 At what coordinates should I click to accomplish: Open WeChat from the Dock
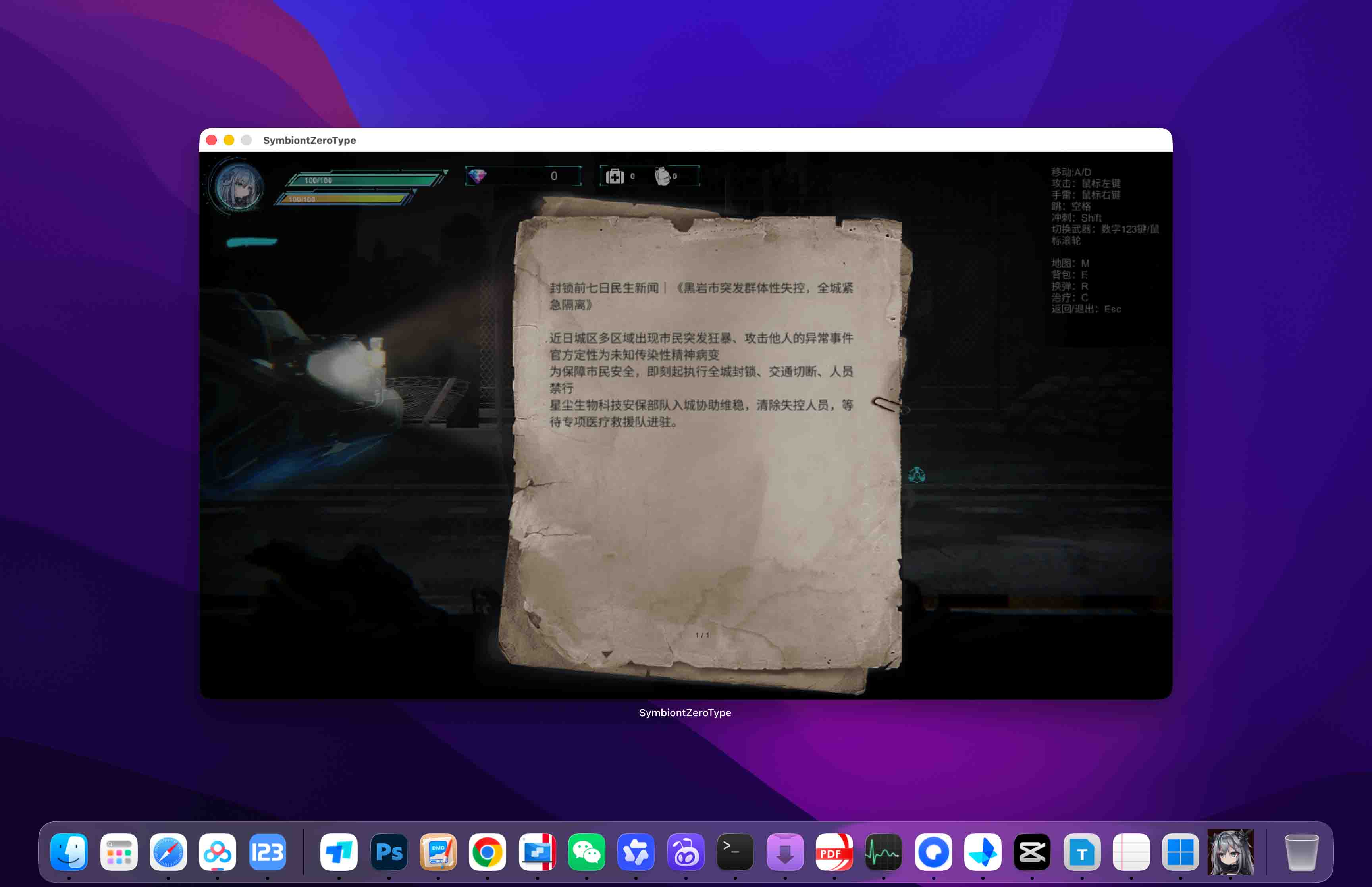click(587, 852)
